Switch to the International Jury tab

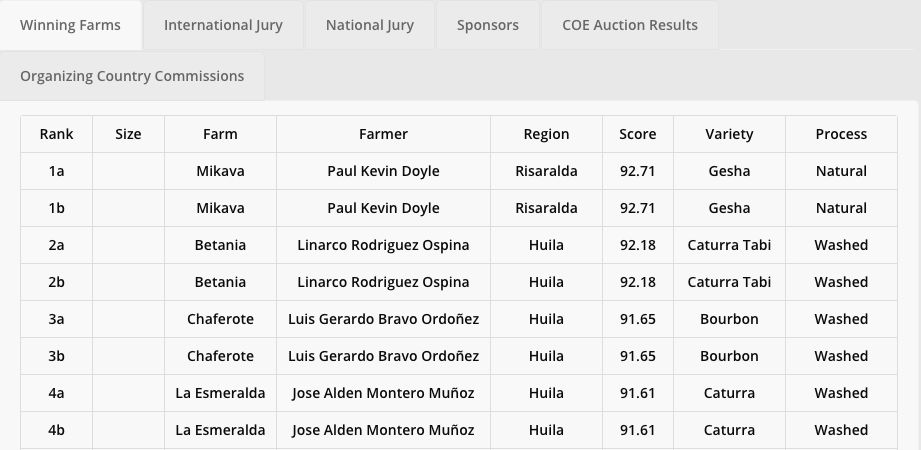[223, 25]
